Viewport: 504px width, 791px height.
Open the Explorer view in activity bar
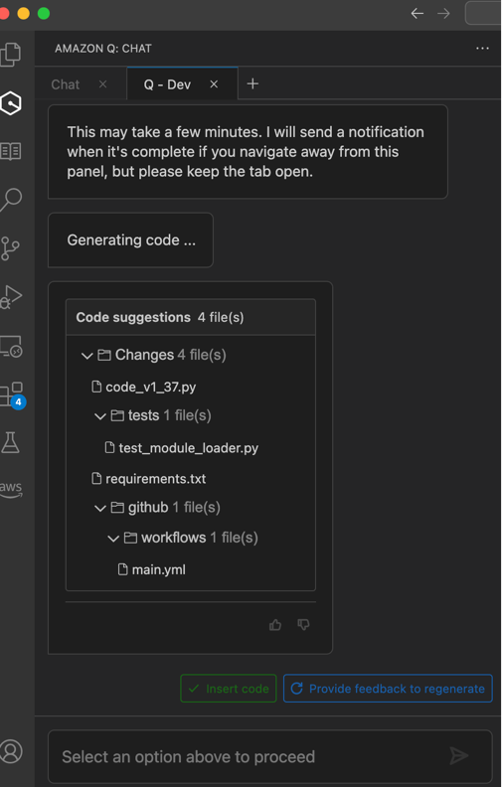click(x=11, y=54)
